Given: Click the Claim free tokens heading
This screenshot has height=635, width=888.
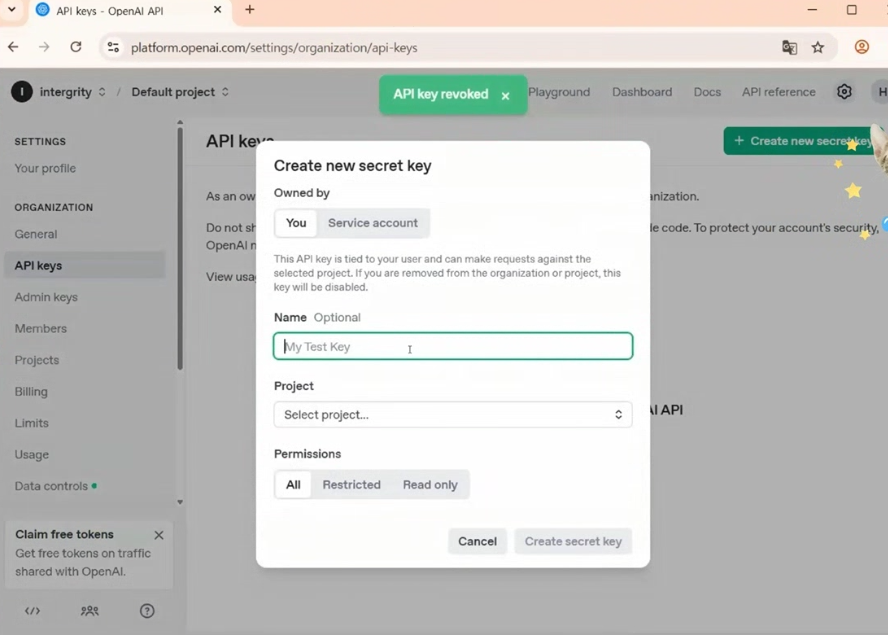Looking at the screenshot, I should 64,534.
